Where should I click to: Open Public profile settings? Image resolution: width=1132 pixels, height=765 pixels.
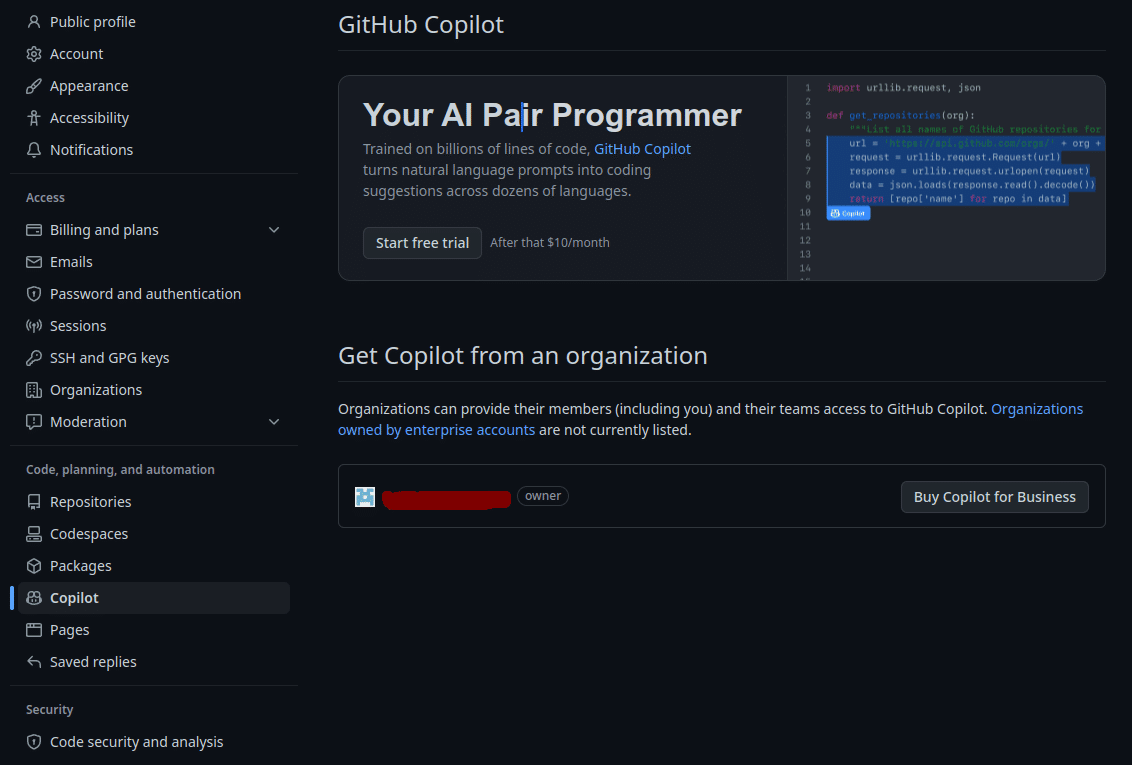click(154, 22)
